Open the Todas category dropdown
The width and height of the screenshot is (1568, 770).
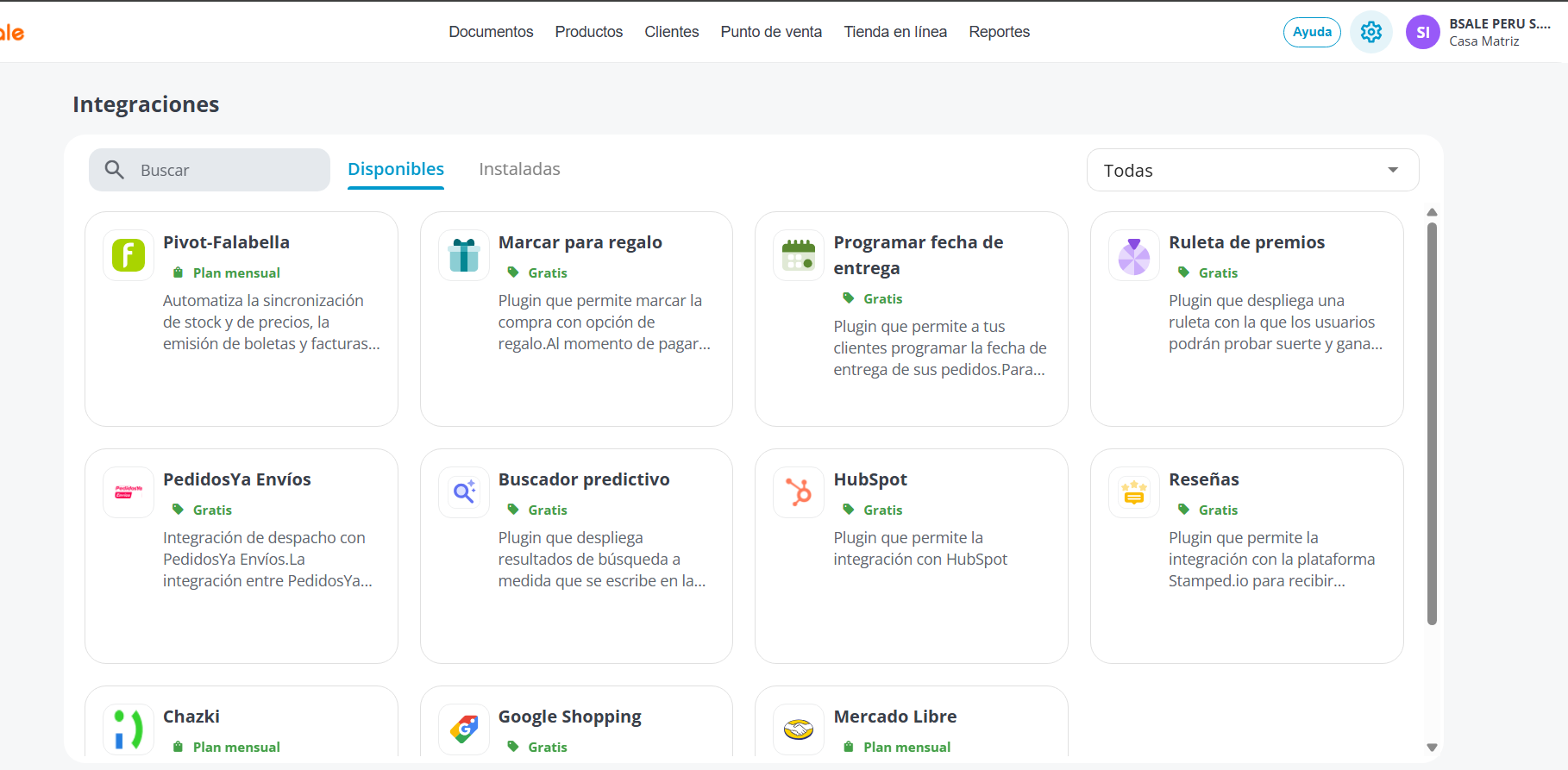click(x=1252, y=170)
